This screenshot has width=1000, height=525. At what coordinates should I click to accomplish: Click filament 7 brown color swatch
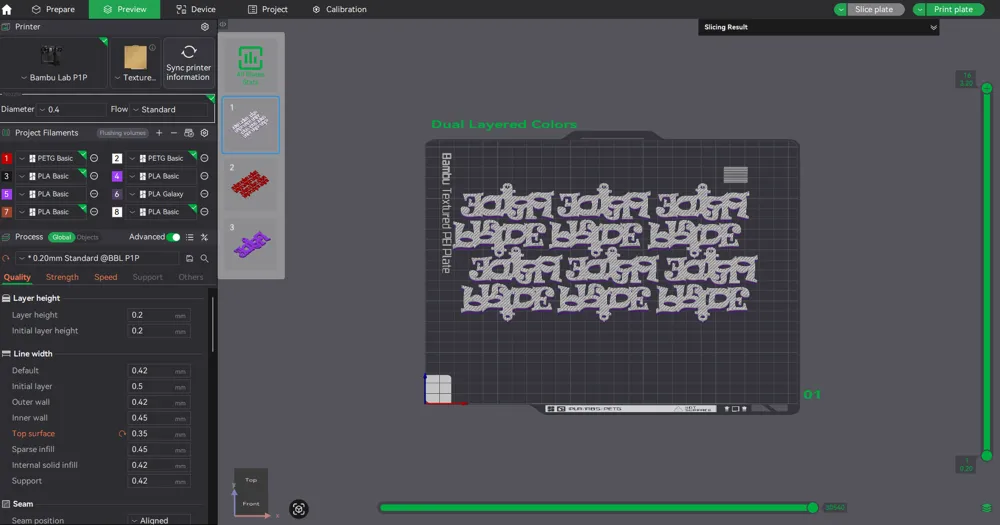(6, 212)
